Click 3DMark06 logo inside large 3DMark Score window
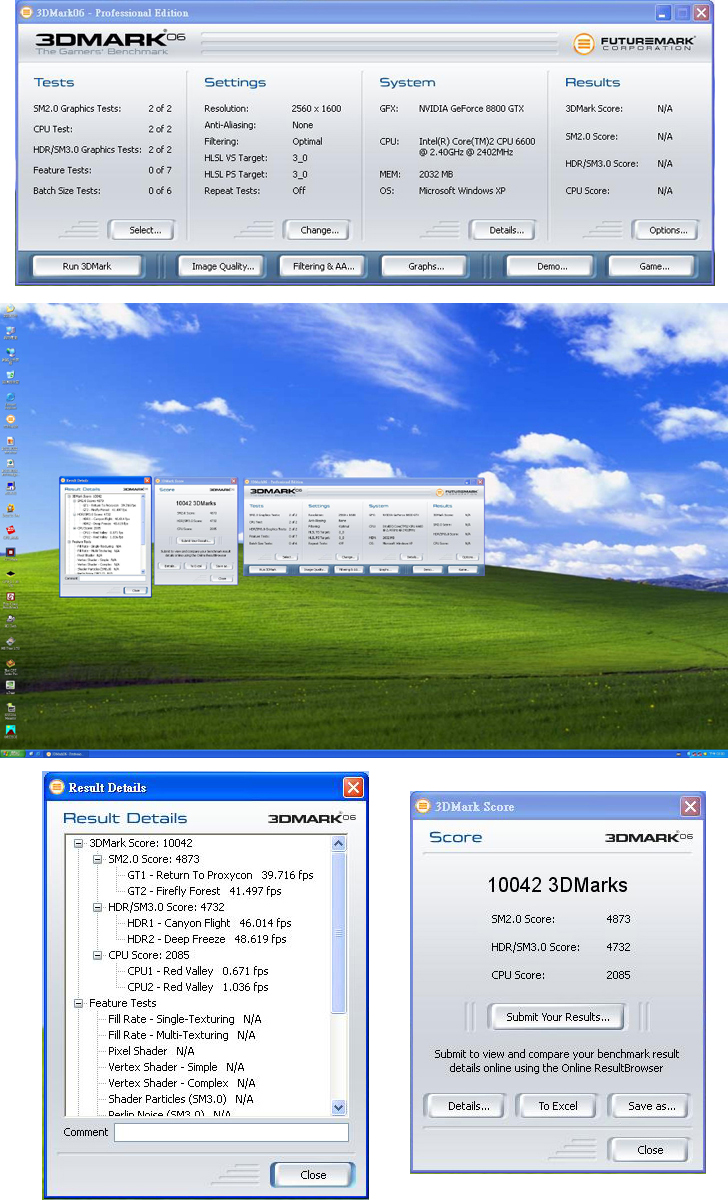 coord(648,837)
